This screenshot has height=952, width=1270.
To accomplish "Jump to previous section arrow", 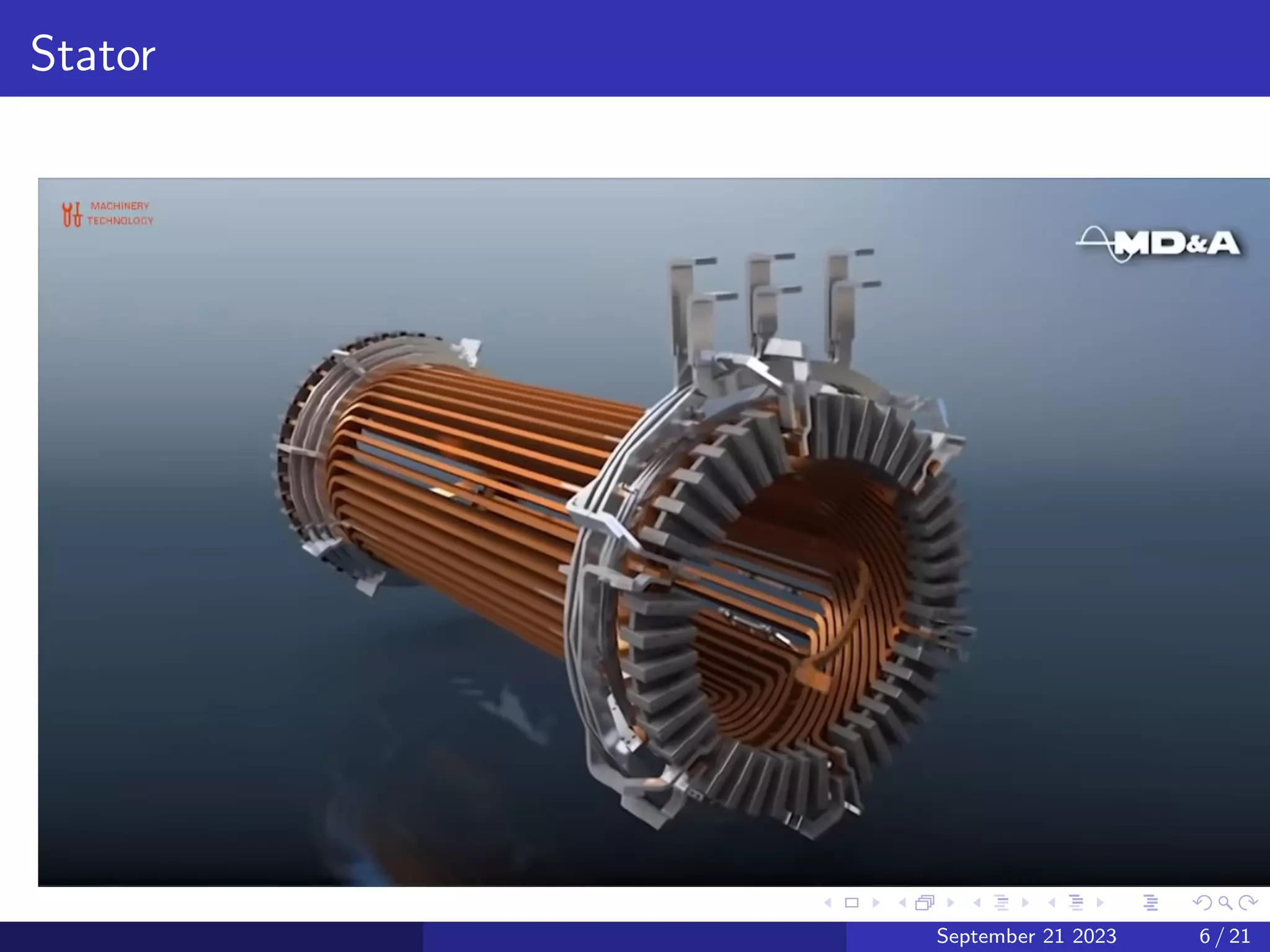I will (x=1052, y=903).
